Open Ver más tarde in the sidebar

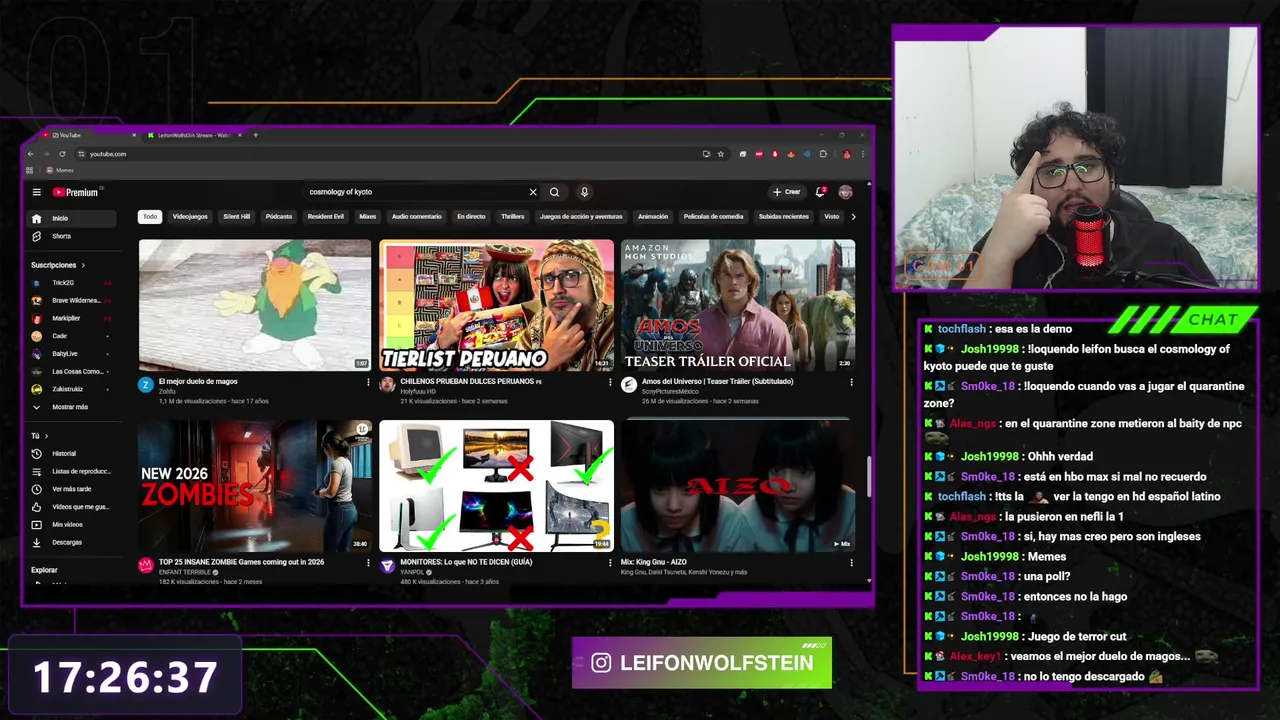point(73,489)
